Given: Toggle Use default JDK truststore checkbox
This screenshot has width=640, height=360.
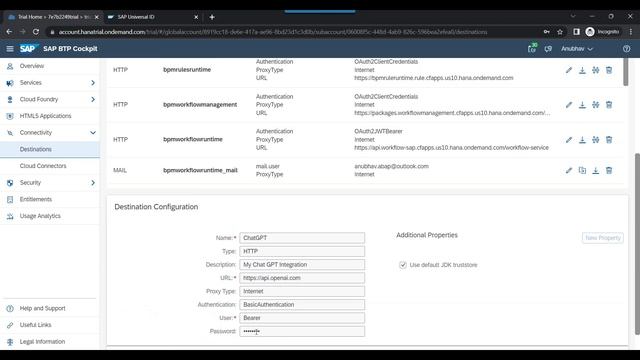Looking at the screenshot, I should 403,265.
